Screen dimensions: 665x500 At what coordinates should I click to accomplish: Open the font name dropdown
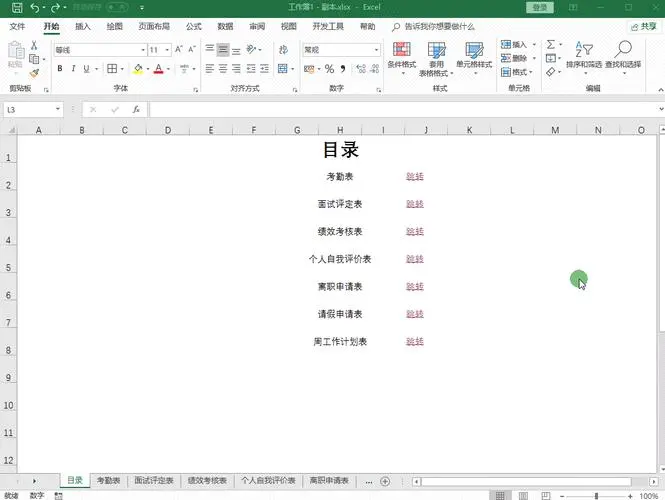point(143,50)
